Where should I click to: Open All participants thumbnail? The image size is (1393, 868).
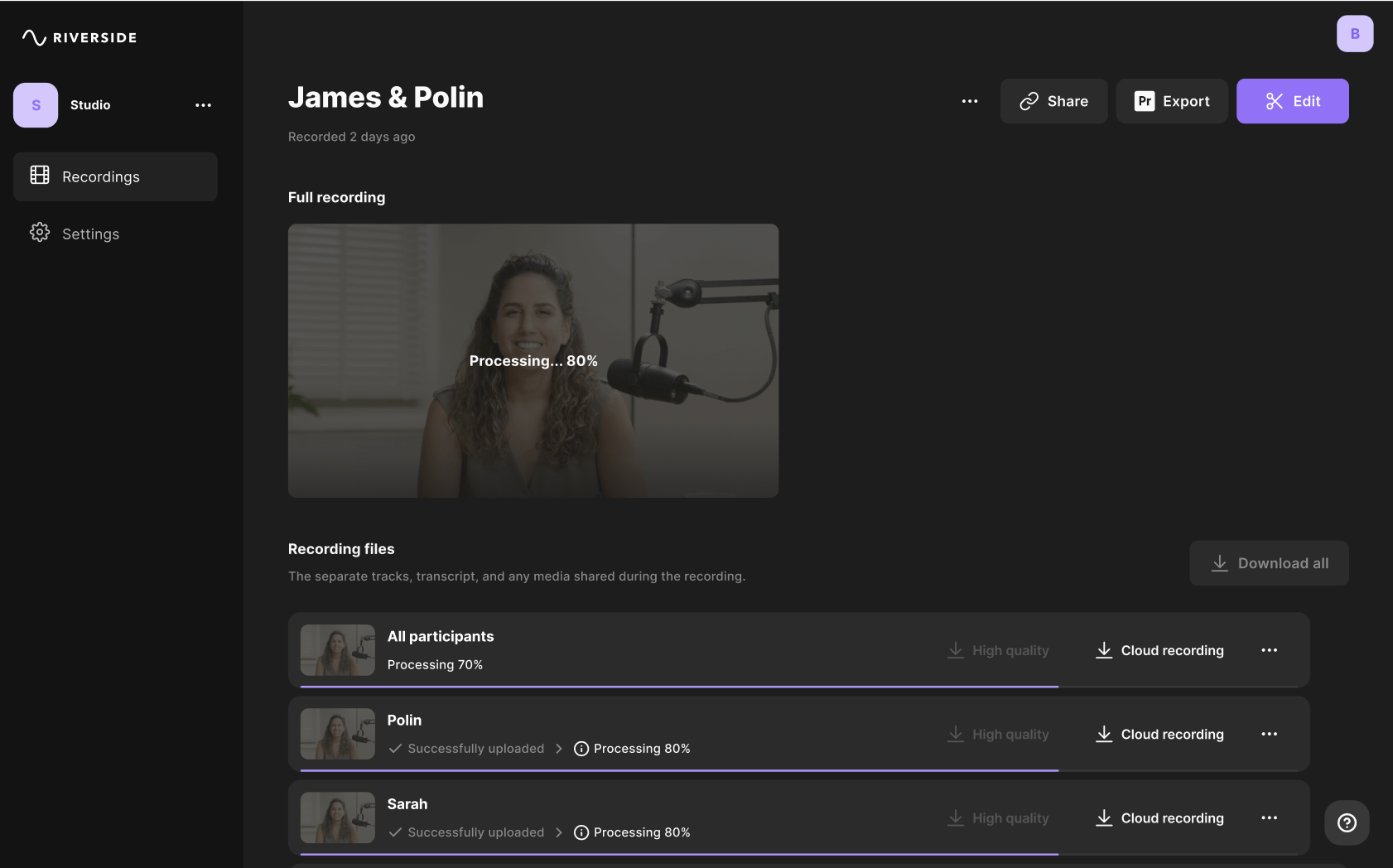(x=338, y=650)
